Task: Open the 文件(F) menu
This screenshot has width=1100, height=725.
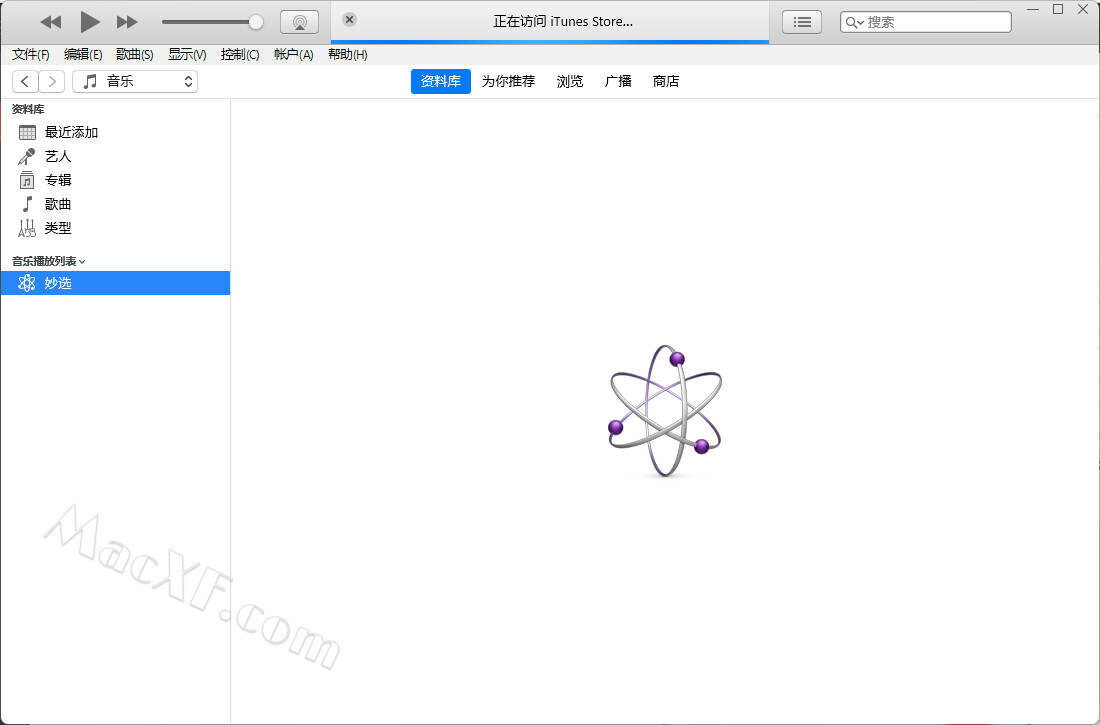Action: click(x=30, y=54)
